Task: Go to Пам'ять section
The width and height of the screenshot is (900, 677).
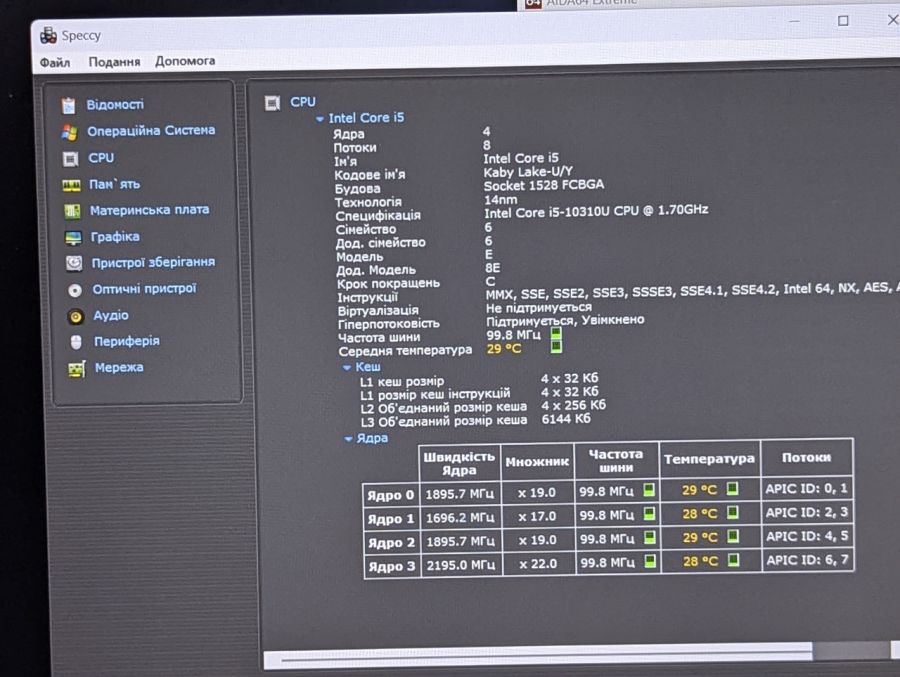Action: click(115, 184)
